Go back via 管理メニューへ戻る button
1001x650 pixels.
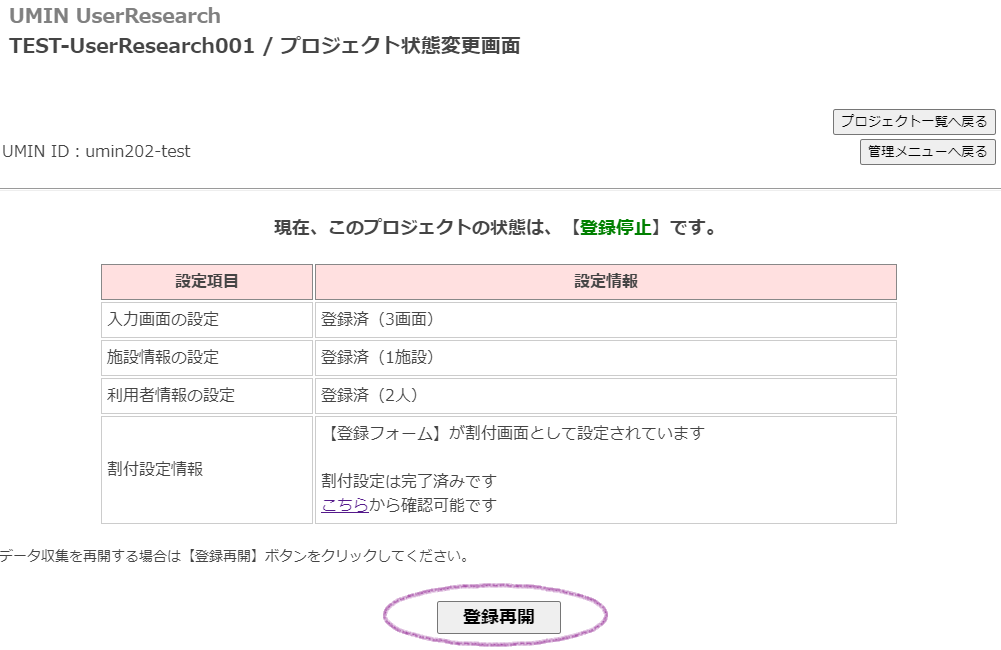927,152
